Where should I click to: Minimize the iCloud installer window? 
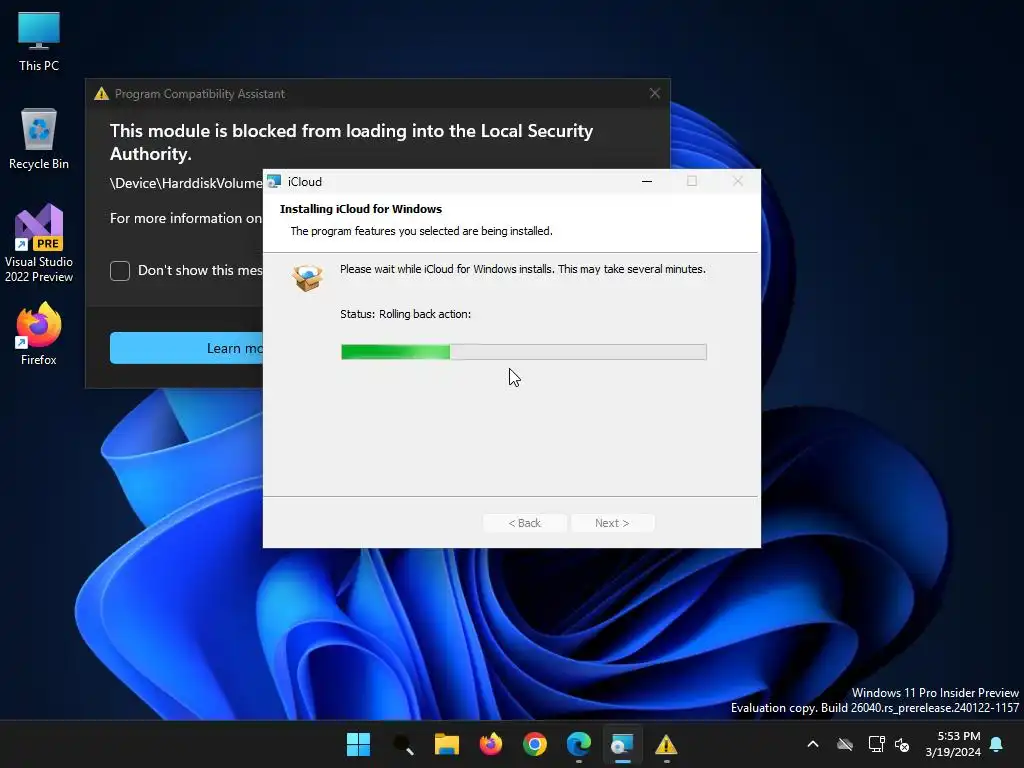point(647,182)
